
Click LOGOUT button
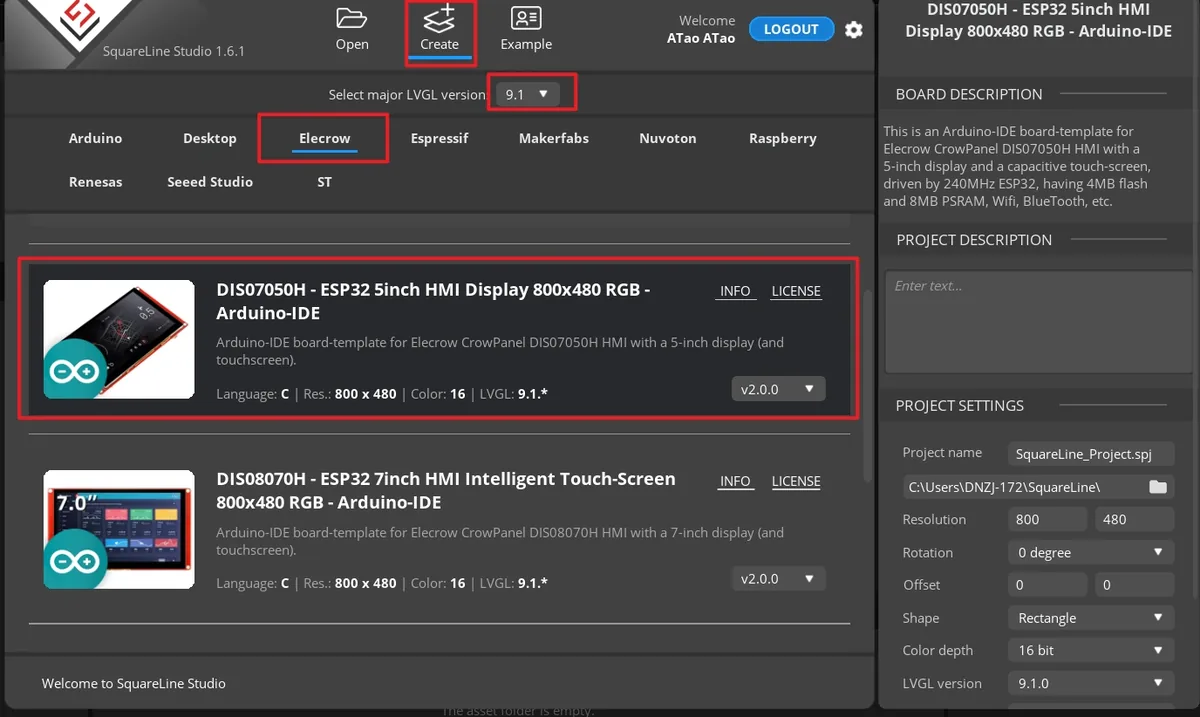pos(791,29)
